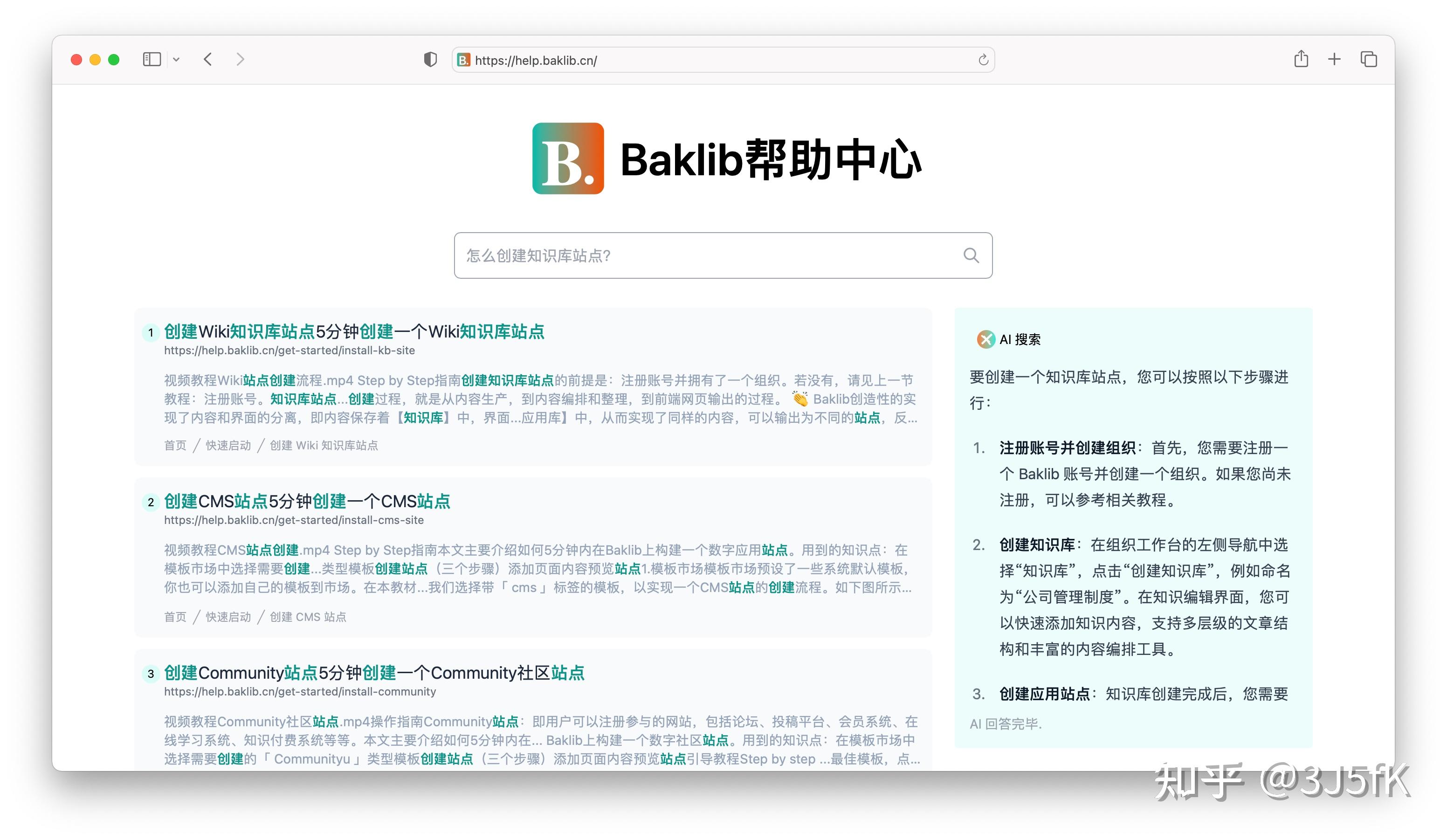
Task: Open URL link install-cms-site
Action: point(294,520)
